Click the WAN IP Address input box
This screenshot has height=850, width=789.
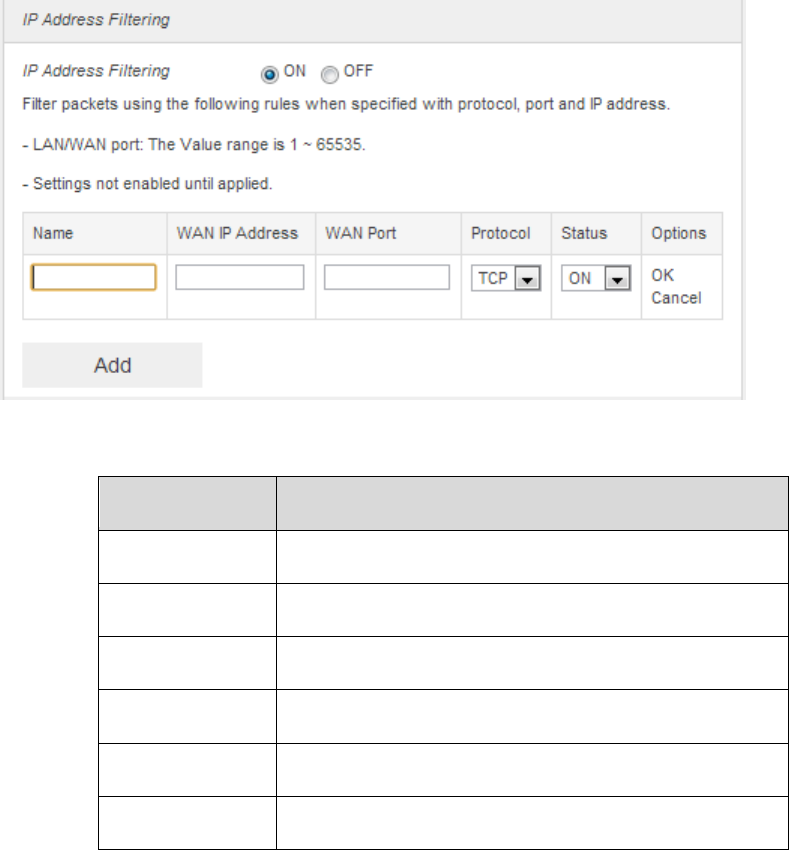pos(240,277)
